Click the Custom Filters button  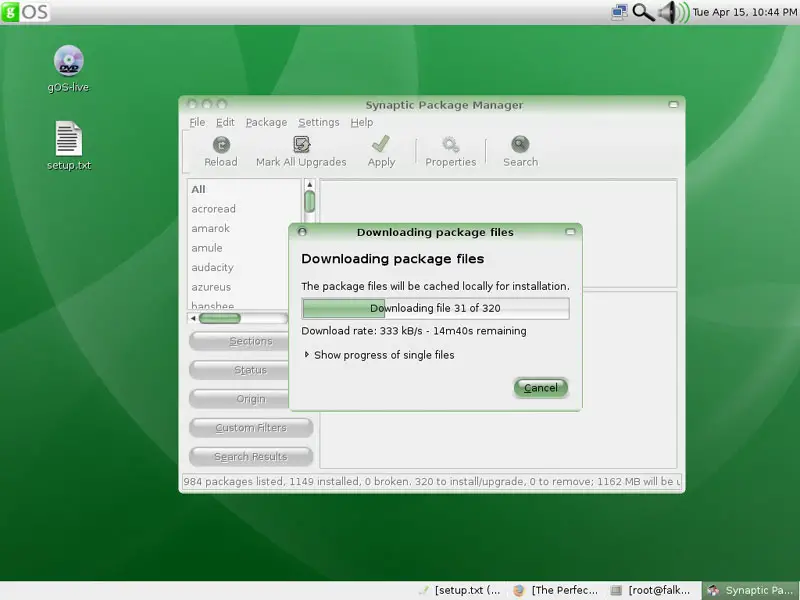pyautogui.click(x=251, y=428)
